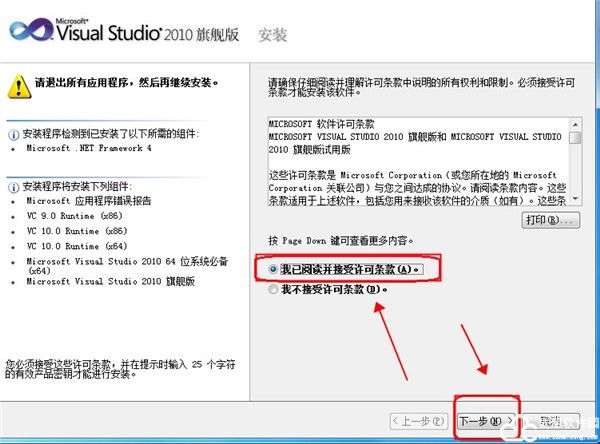600x444 pixels.
Task: Click the 取消 button
Action: click(x=550, y=421)
